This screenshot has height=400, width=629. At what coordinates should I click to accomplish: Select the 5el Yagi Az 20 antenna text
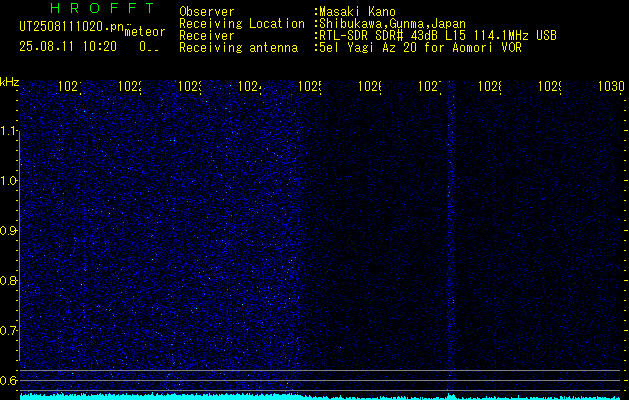click(420, 48)
